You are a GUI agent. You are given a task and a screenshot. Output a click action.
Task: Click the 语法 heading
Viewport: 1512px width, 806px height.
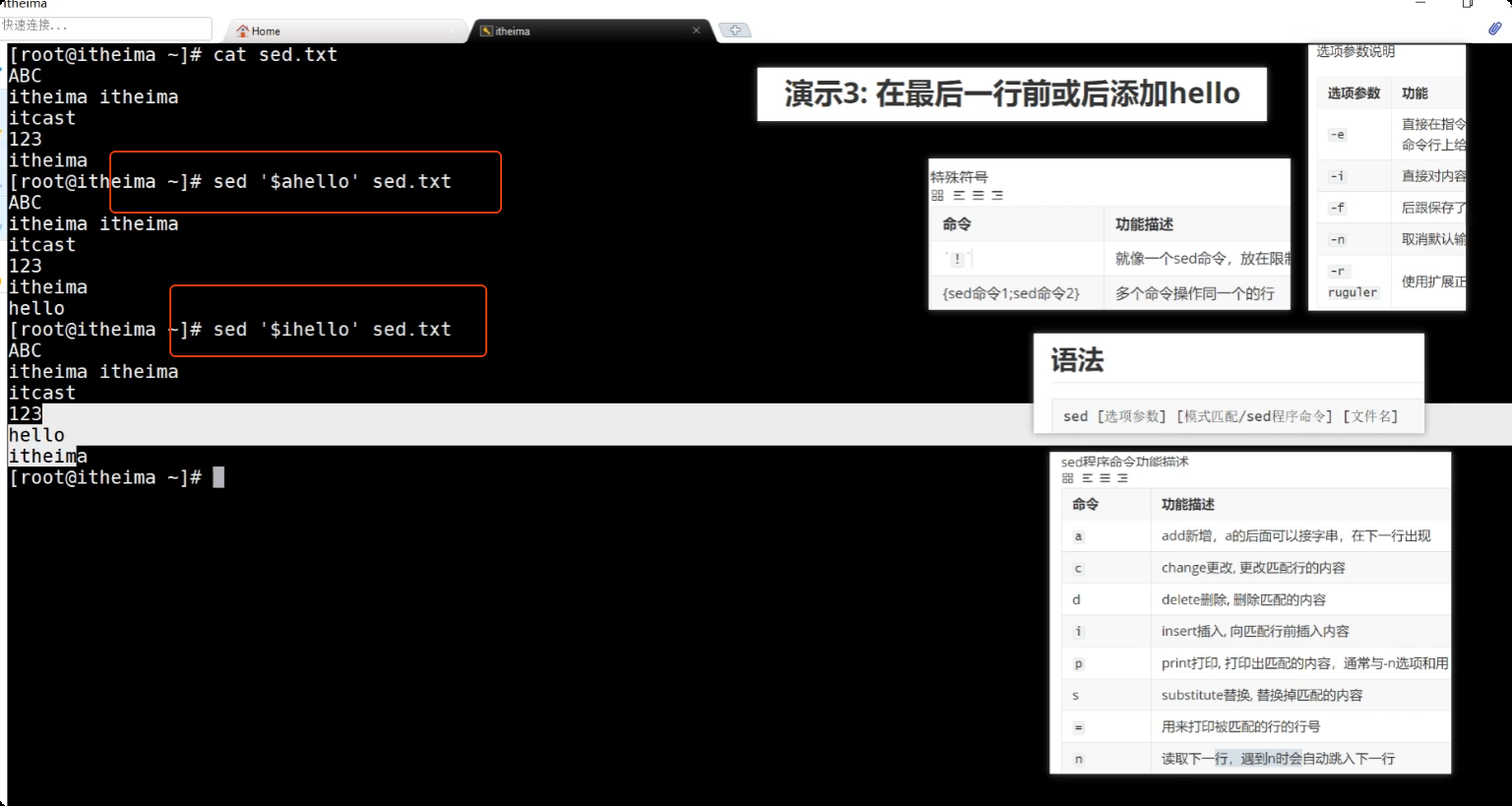1077,360
